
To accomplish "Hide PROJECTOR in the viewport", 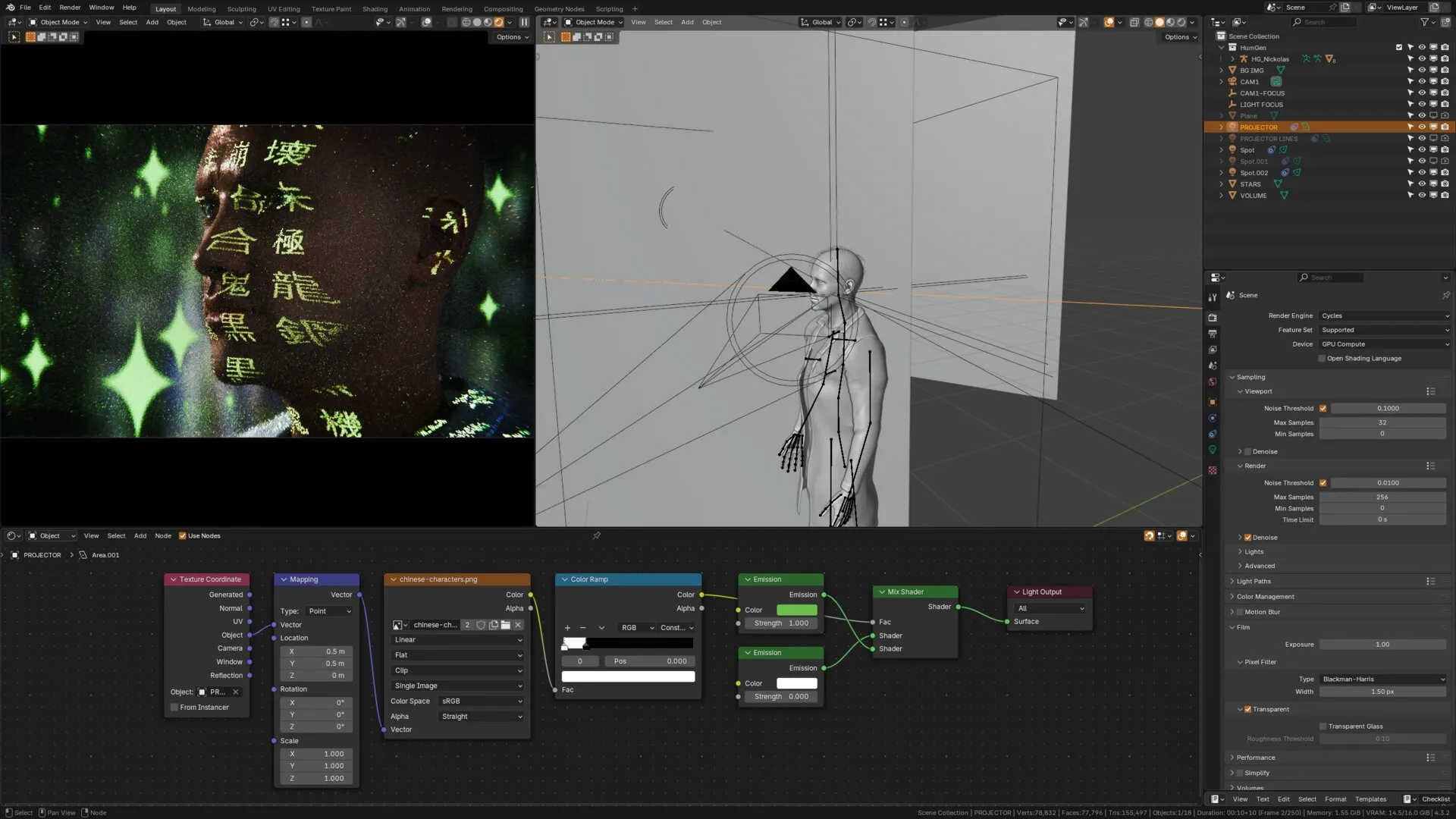I will (1422, 127).
